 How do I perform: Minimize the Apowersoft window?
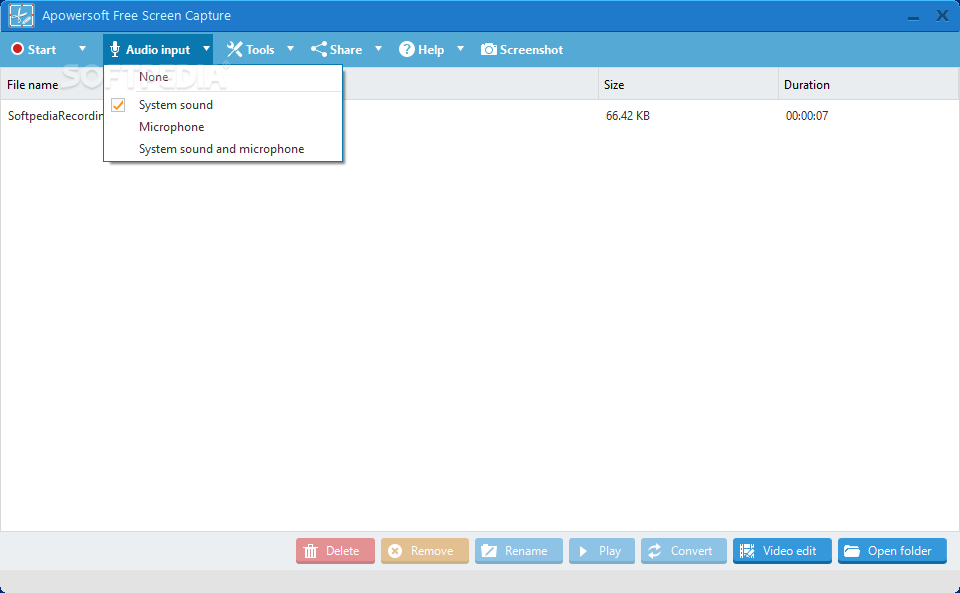[913, 18]
